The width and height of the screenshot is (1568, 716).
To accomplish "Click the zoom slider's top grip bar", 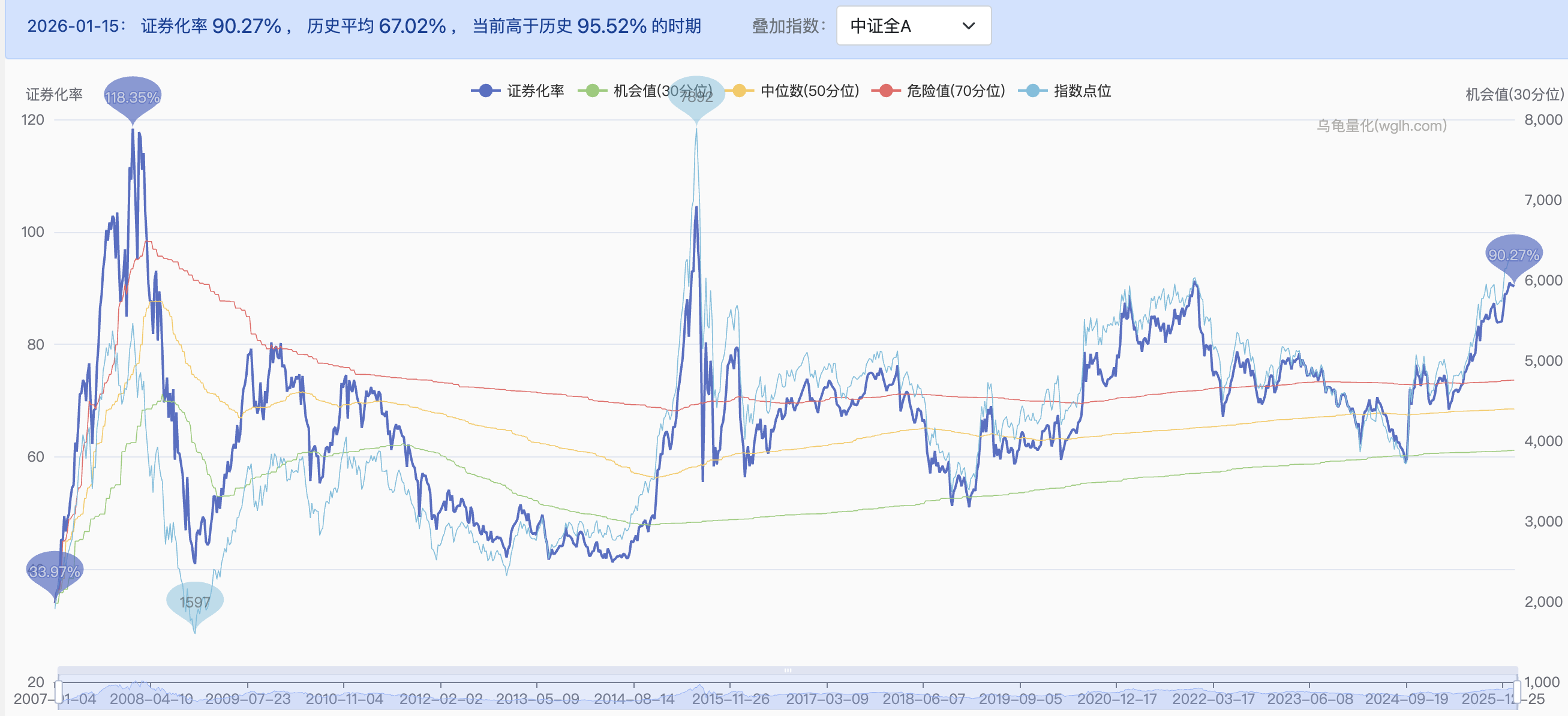I will tap(788, 670).
